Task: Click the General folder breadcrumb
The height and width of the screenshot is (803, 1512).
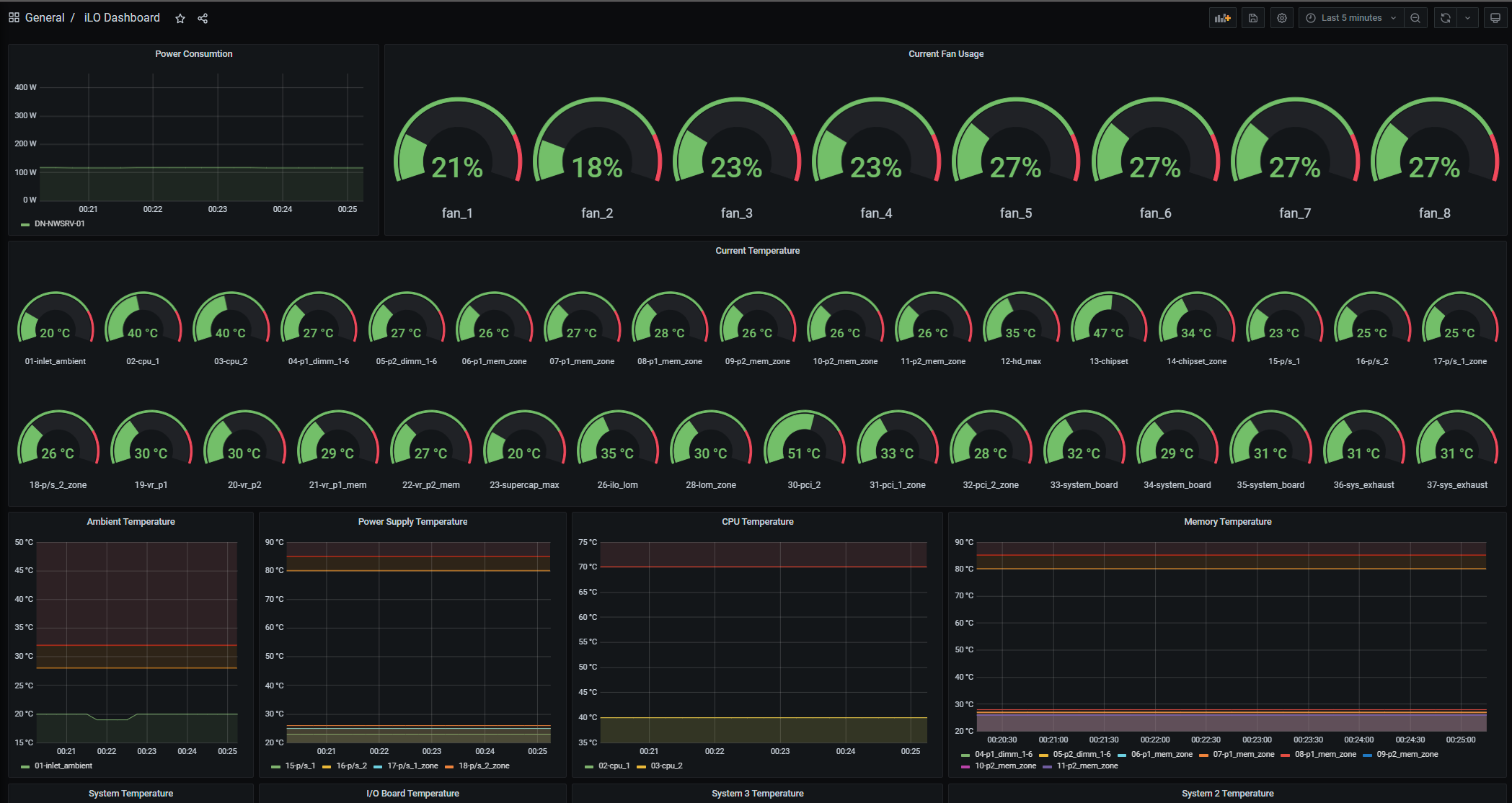Action: [45, 17]
